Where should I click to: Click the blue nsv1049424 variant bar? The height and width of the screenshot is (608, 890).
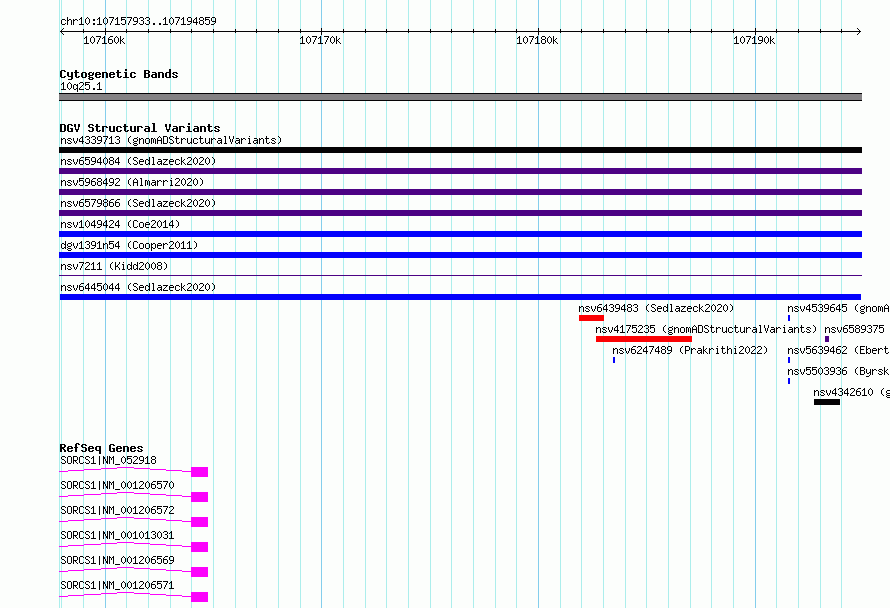[x=460, y=234]
